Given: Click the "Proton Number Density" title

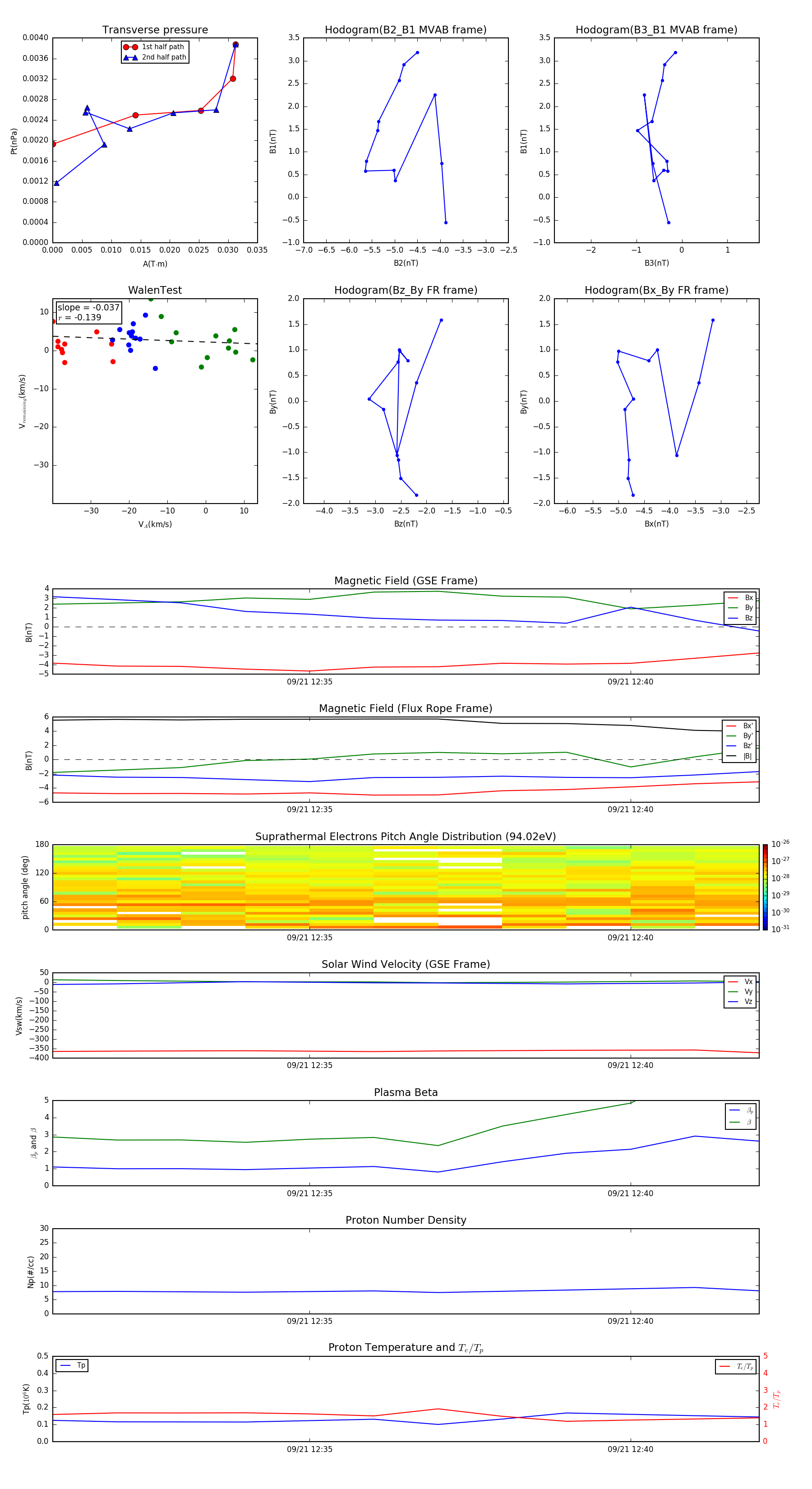Looking at the screenshot, I should click(x=406, y=1220).
